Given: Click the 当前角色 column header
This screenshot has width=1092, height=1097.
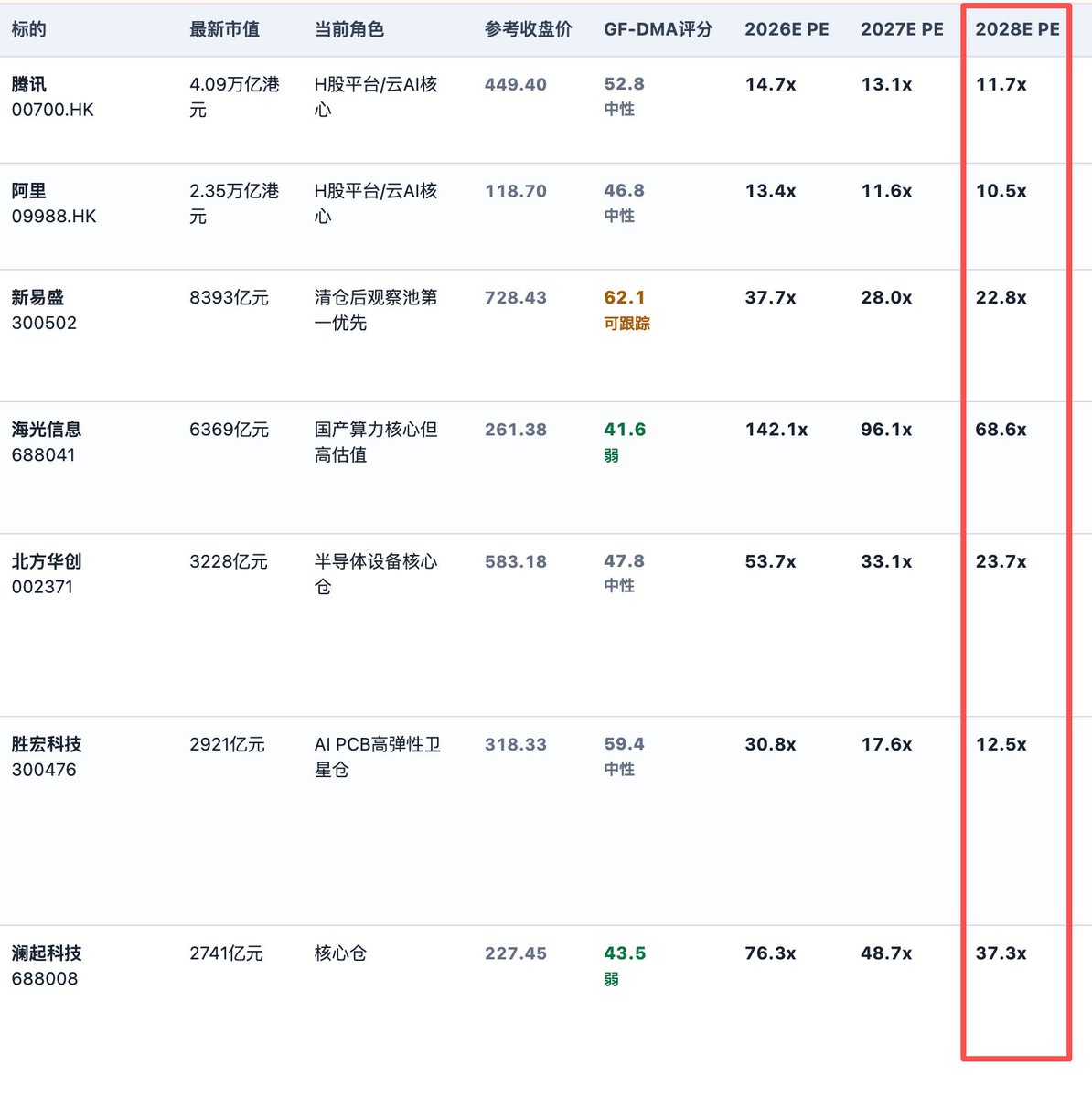Looking at the screenshot, I should pyautogui.click(x=348, y=29).
